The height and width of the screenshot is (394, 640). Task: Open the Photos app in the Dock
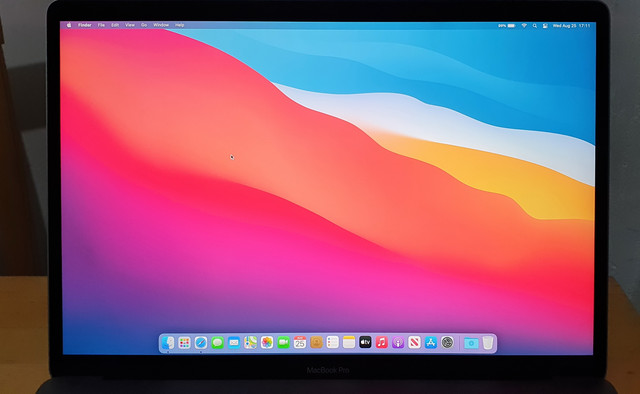(267, 343)
